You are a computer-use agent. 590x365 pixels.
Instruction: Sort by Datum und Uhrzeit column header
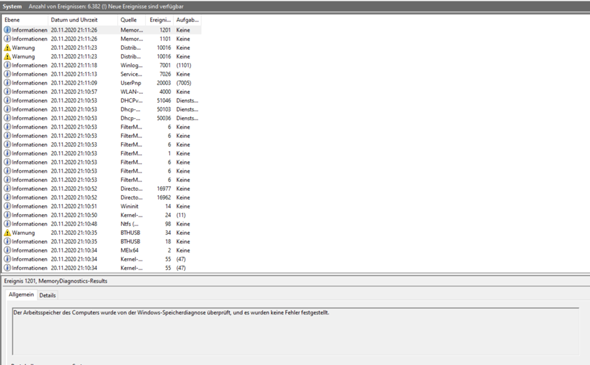(x=83, y=20)
